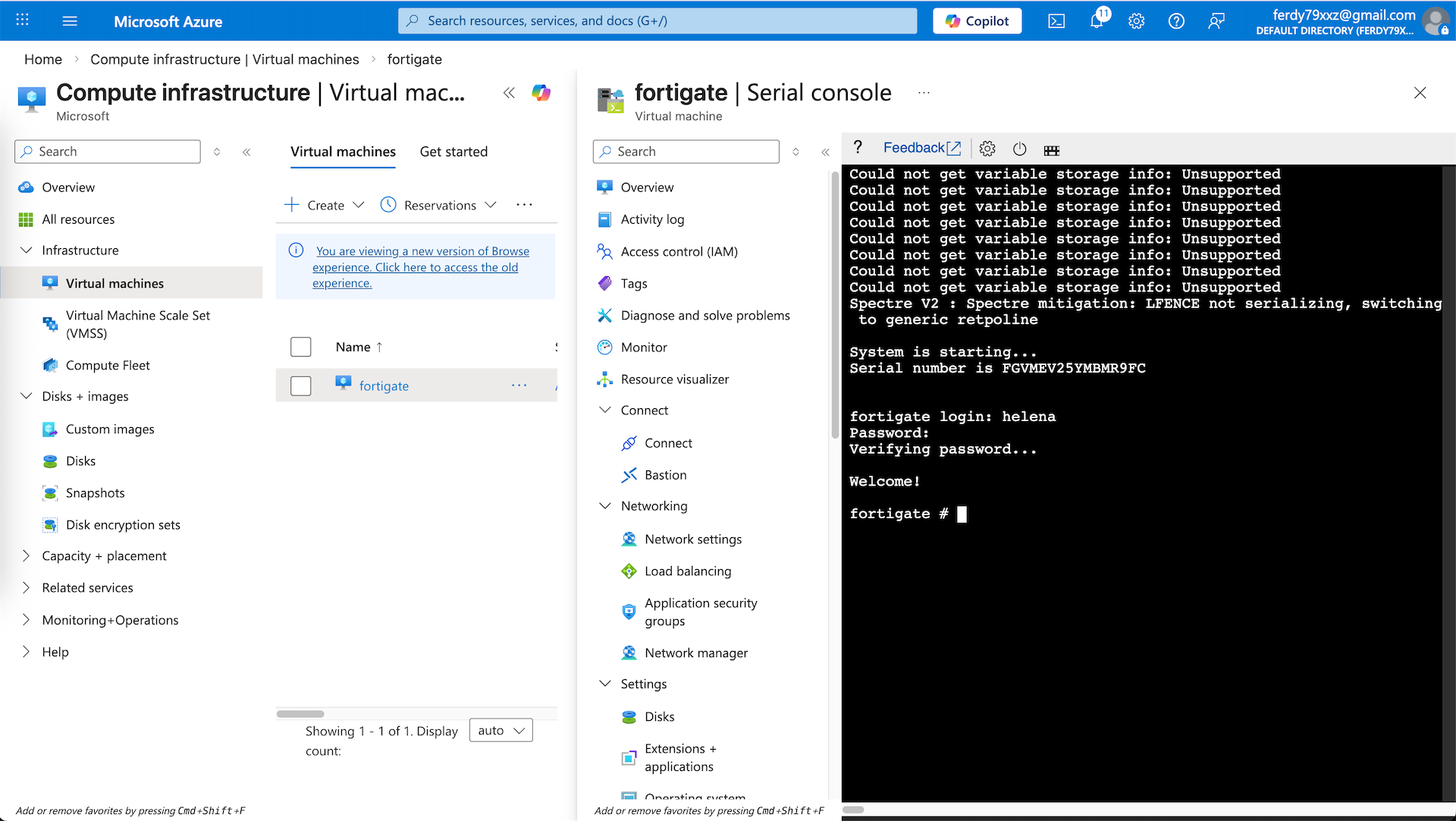
Task: Click the old Browse experience link
Action: [416, 267]
